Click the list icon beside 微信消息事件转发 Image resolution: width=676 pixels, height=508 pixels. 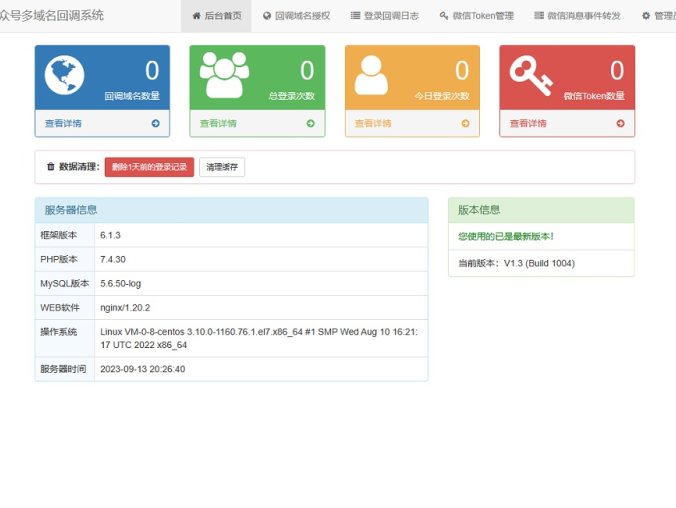pyautogui.click(x=539, y=16)
